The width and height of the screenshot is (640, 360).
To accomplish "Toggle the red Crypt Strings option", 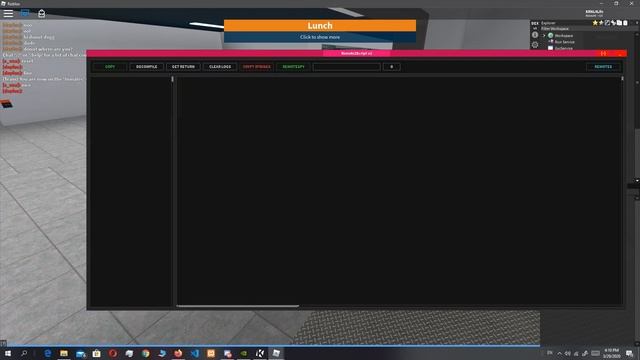I will (257, 67).
